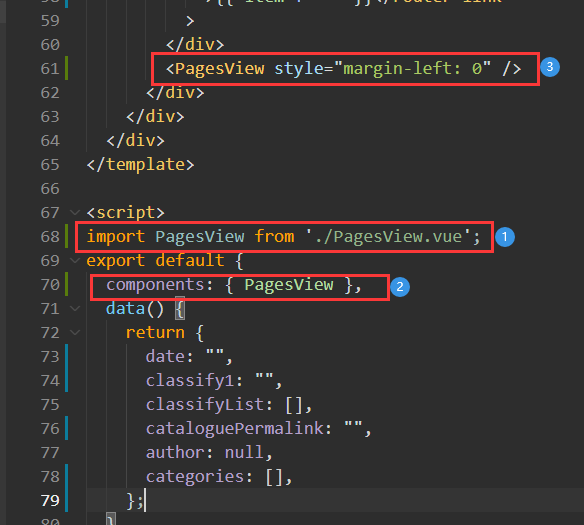The height and width of the screenshot is (525, 584).
Task: Click blue annotation badge number 3
Action: tap(550, 67)
